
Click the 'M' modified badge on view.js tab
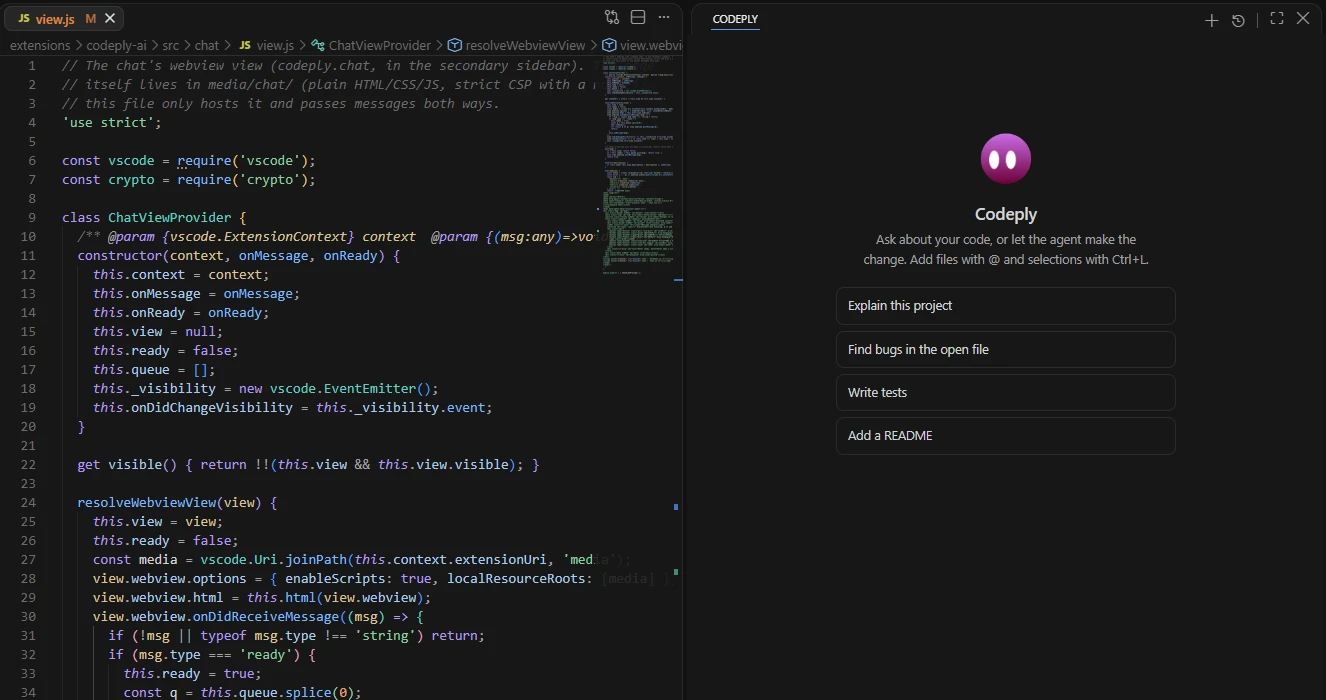91,18
